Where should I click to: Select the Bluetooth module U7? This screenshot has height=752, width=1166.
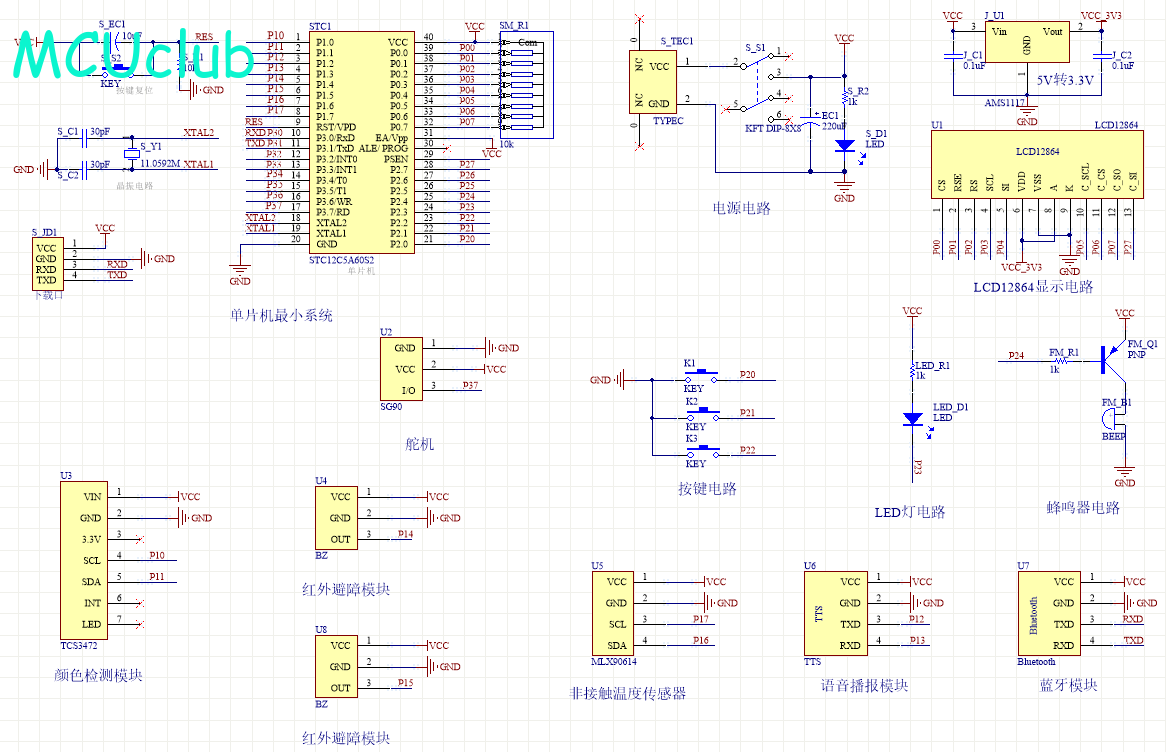click(1048, 613)
